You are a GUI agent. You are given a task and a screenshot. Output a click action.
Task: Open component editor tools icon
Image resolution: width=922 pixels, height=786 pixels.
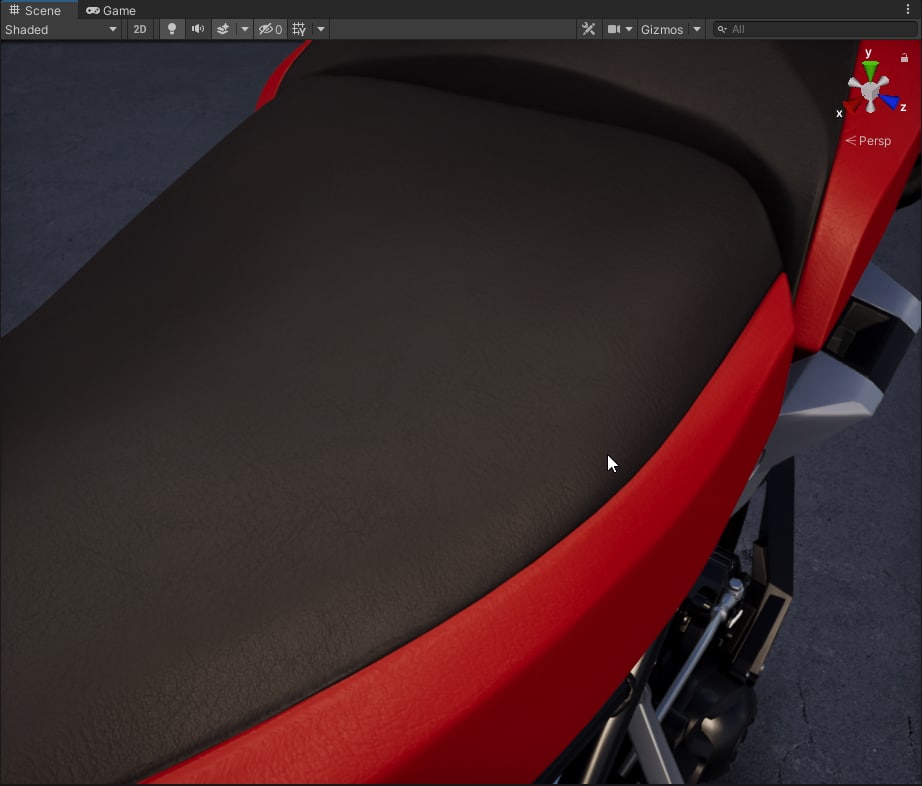589,29
